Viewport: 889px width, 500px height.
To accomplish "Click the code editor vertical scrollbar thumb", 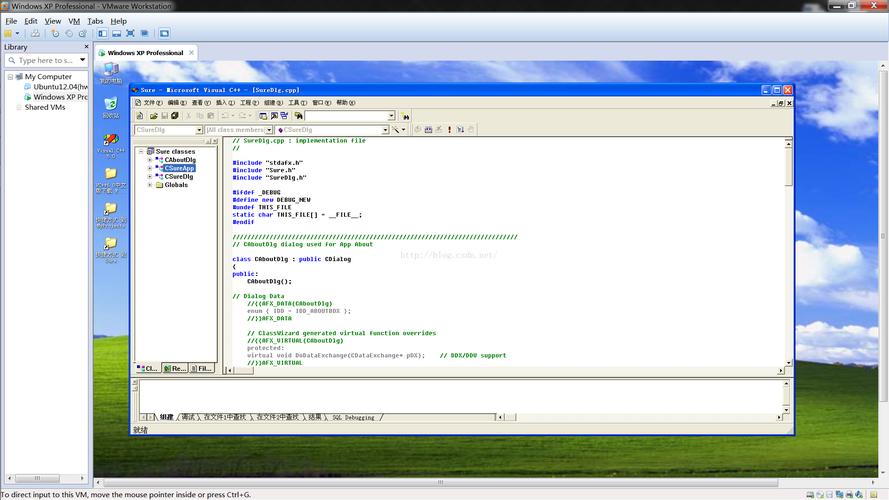I will (x=788, y=167).
